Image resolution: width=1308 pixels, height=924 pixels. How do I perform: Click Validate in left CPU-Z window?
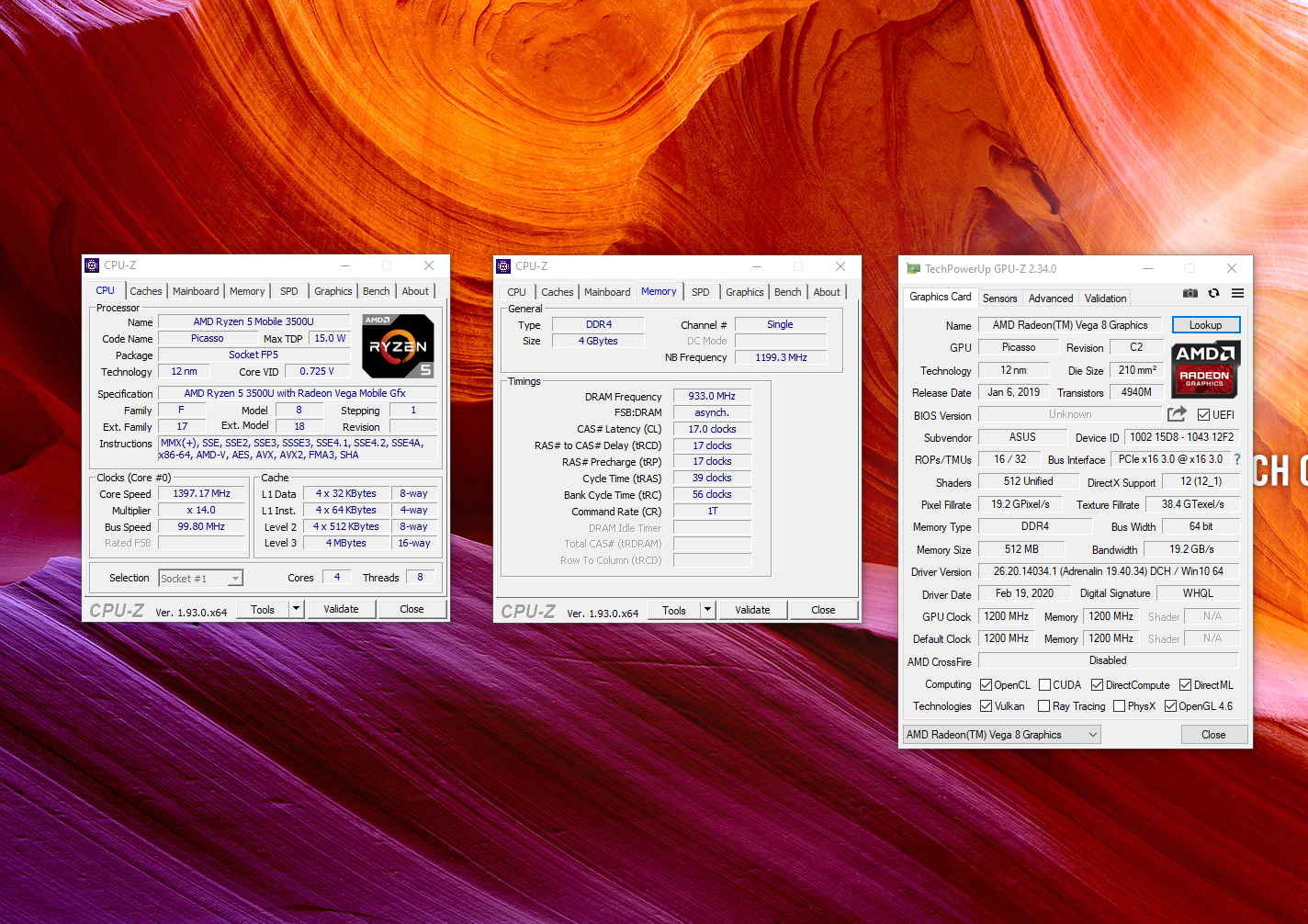pyautogui.click(x=341, y=609)
